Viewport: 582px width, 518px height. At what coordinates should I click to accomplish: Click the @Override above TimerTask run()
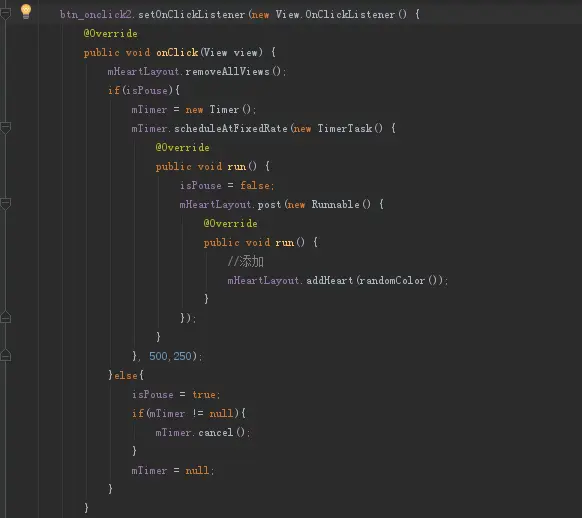[x=183, y=148]
